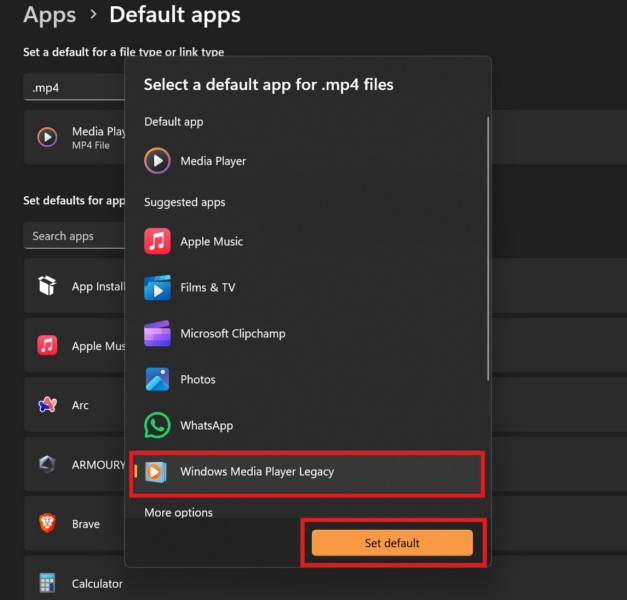The image size is (627, 600).
Task: Select the Windows Media Player Legacy row
Action: coord(308,472)
